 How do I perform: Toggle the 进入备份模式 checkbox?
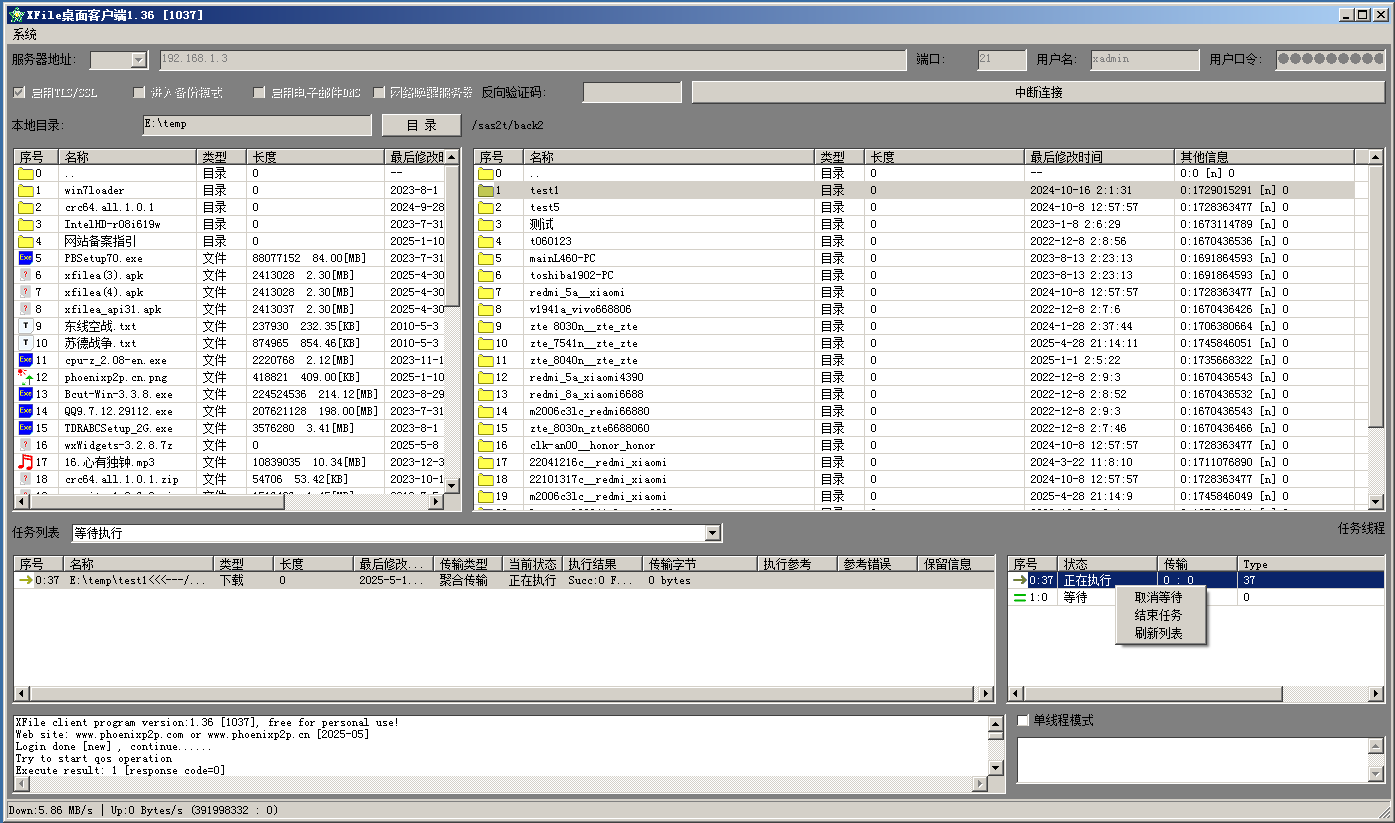point(140,93)
